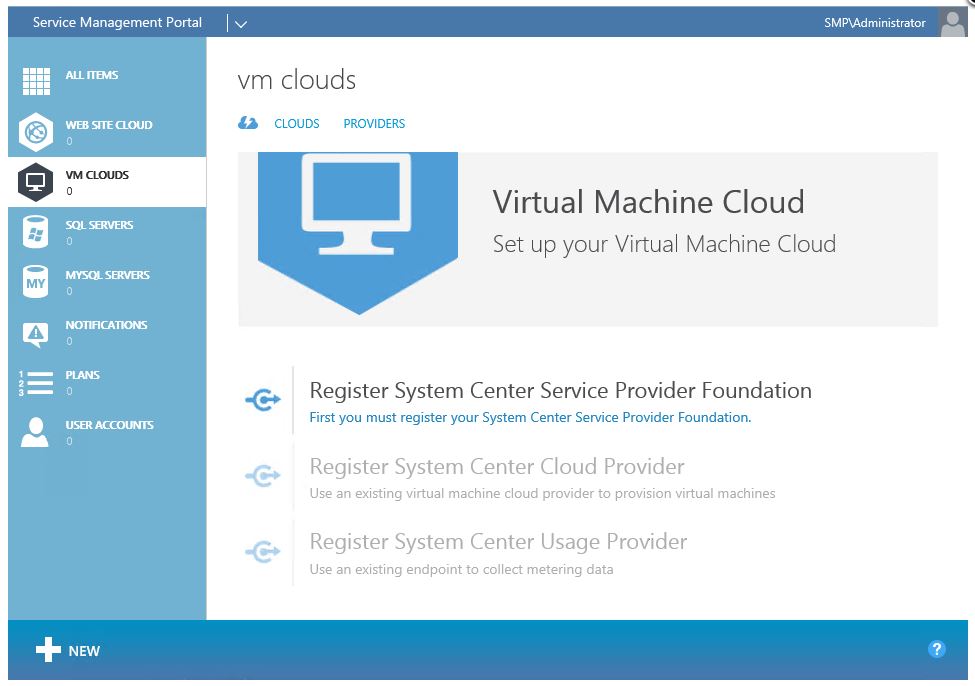This screenshot has height=686, width=975.
Task: Click 'Use an existing virtual machine cloud provider' text
Action: [542, 493]
